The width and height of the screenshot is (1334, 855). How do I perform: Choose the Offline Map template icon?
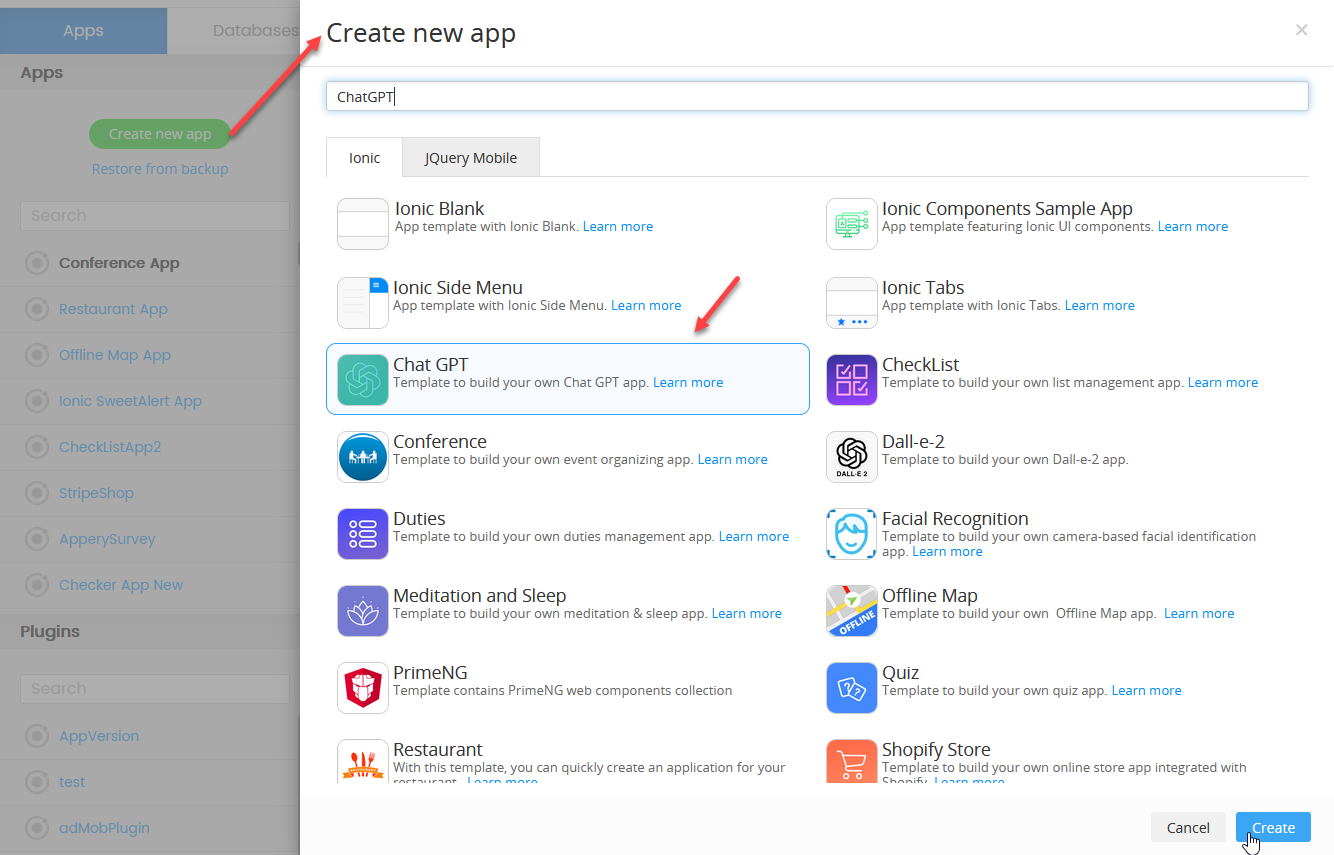click(852, 611)
